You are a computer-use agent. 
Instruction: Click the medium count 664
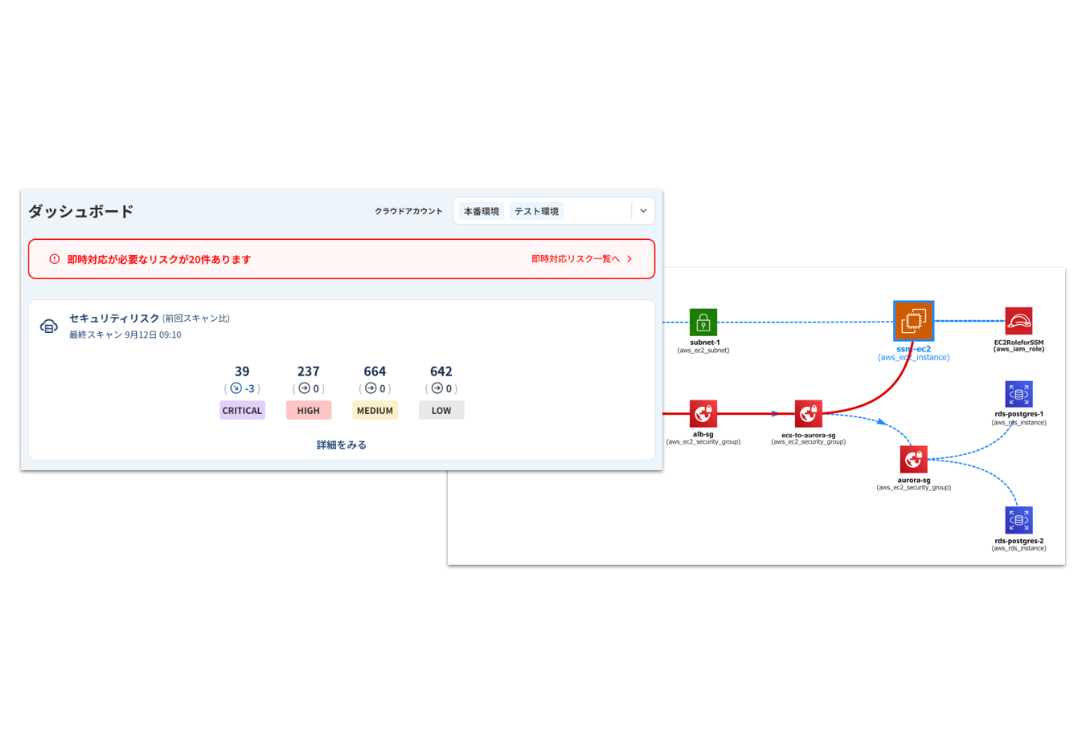375,372
